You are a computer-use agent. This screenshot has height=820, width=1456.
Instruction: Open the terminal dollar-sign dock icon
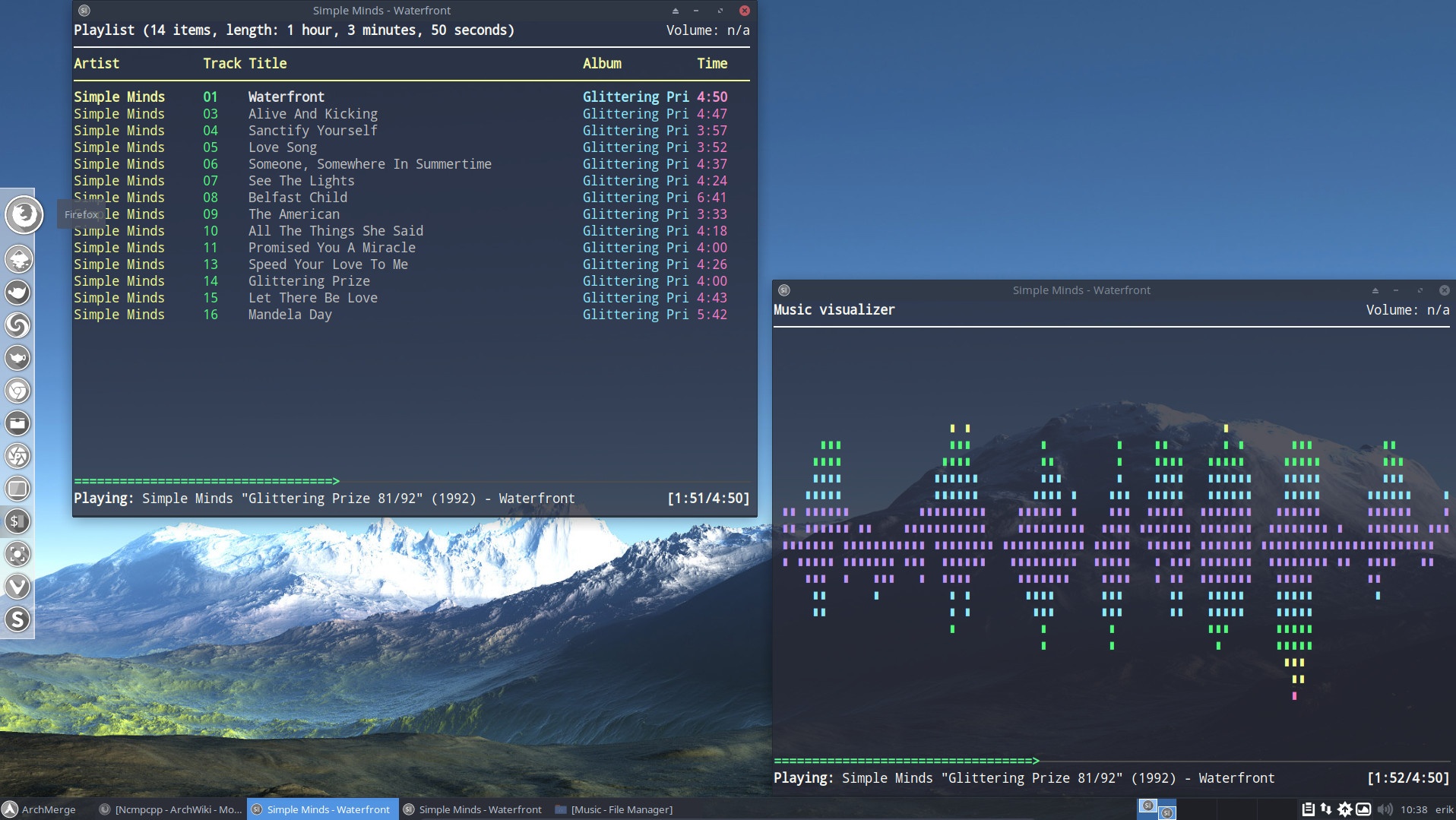click(x=18, y=521)
